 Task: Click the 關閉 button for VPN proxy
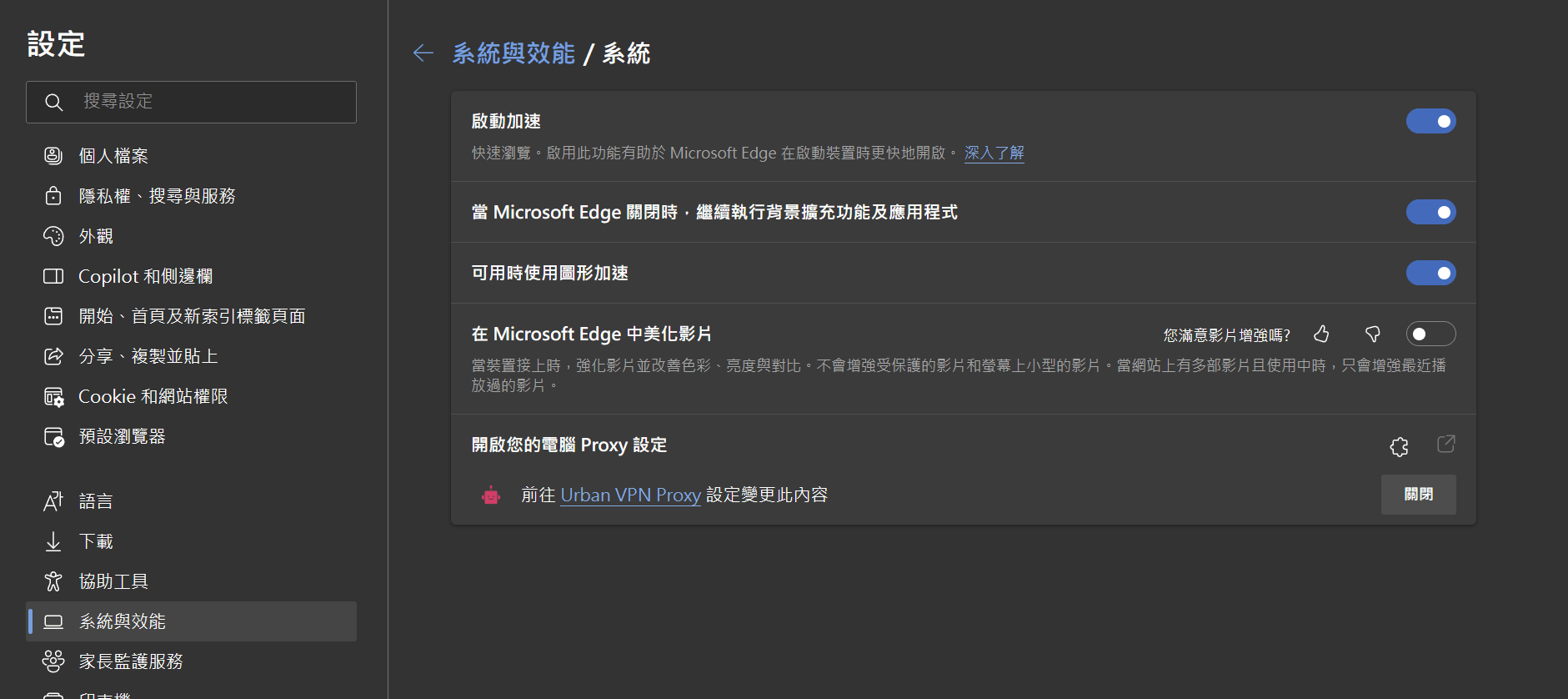click(1419, 495)
